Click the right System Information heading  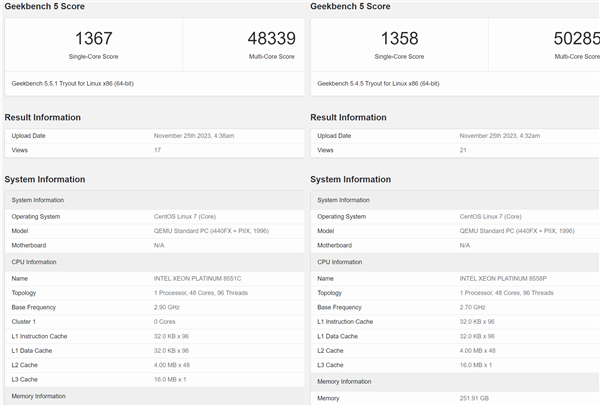coord(351,179)
